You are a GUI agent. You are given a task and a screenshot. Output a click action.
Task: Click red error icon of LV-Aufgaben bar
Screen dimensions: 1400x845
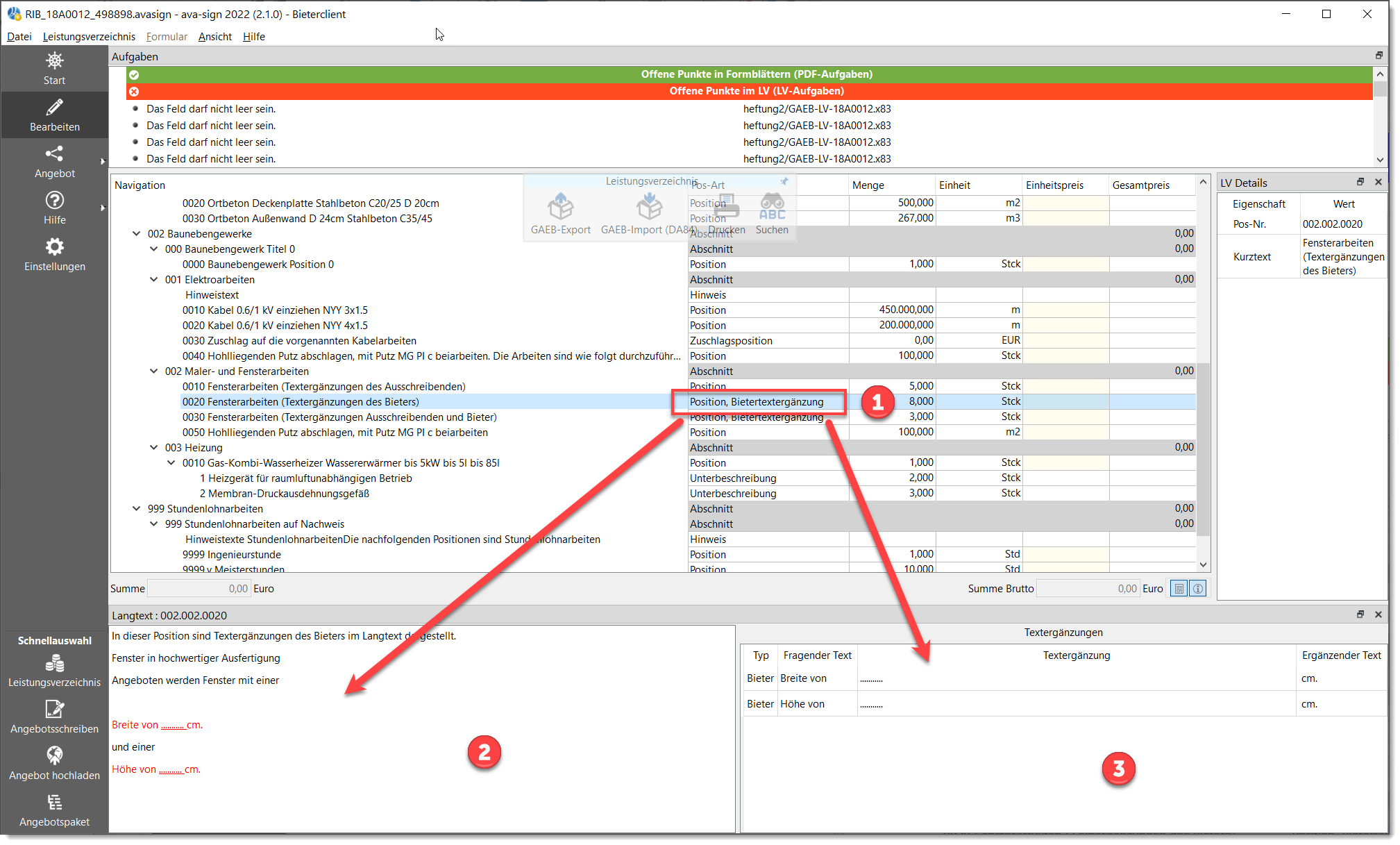(134, 91)
